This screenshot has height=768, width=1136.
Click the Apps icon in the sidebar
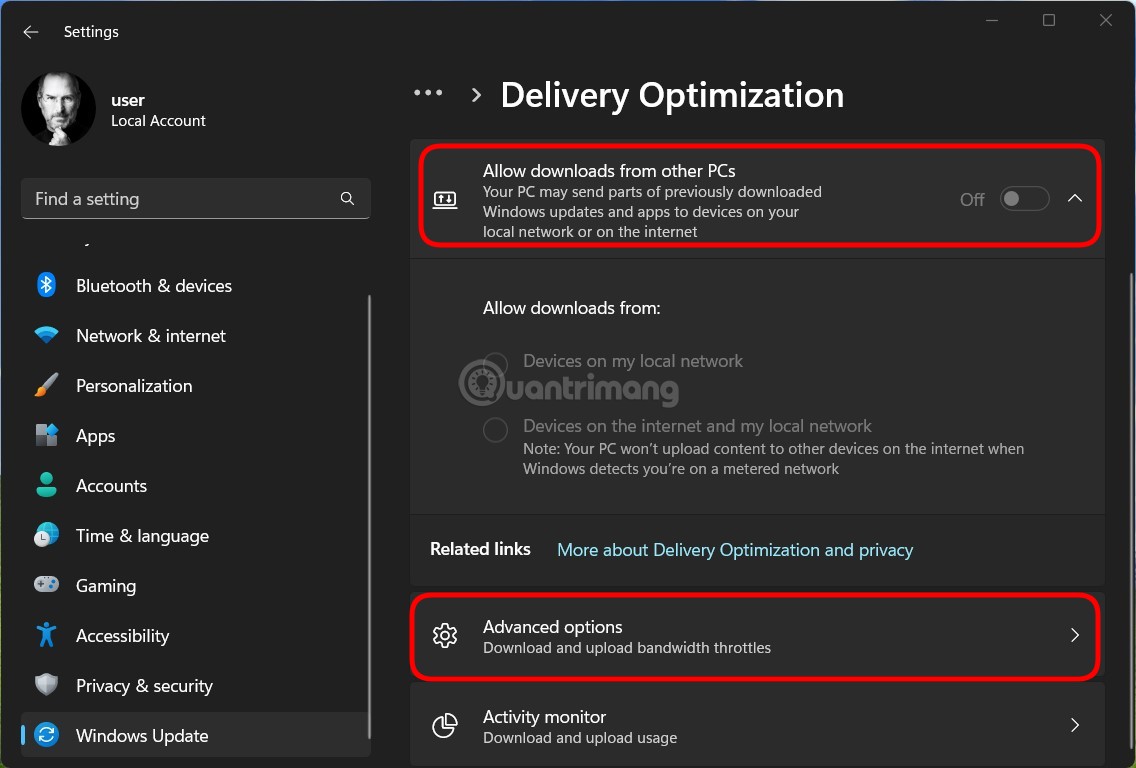click(46, 435)
